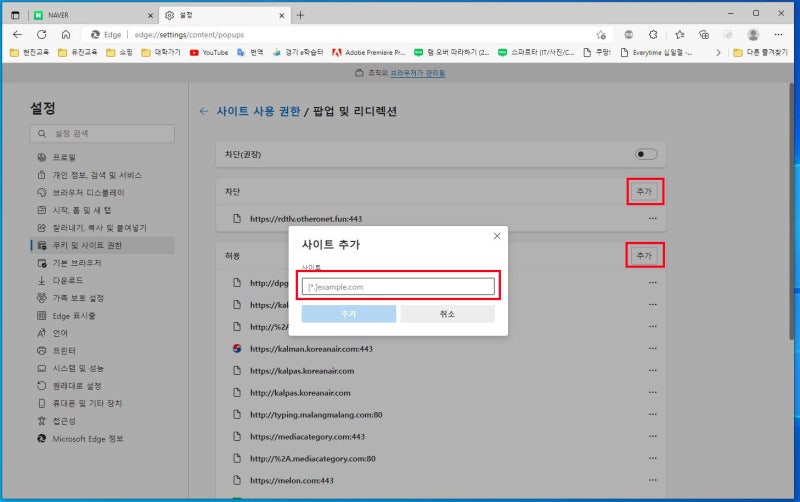Image resolution: width=800 pixels, height=502 pixels.
Task: Open more options for typing.malangmalang.com:80
Action: click(x=653, y=414)
